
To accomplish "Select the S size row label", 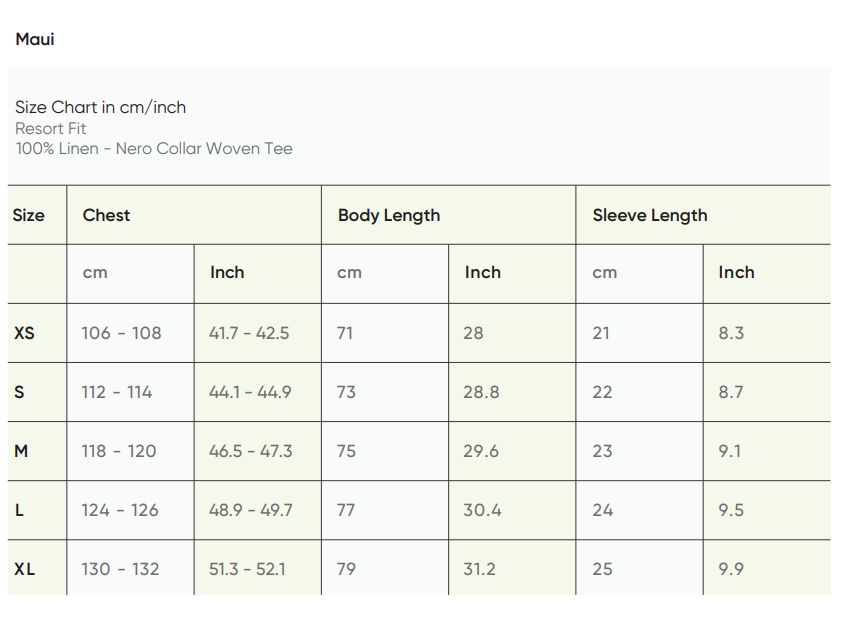I will tap(19, 392).
